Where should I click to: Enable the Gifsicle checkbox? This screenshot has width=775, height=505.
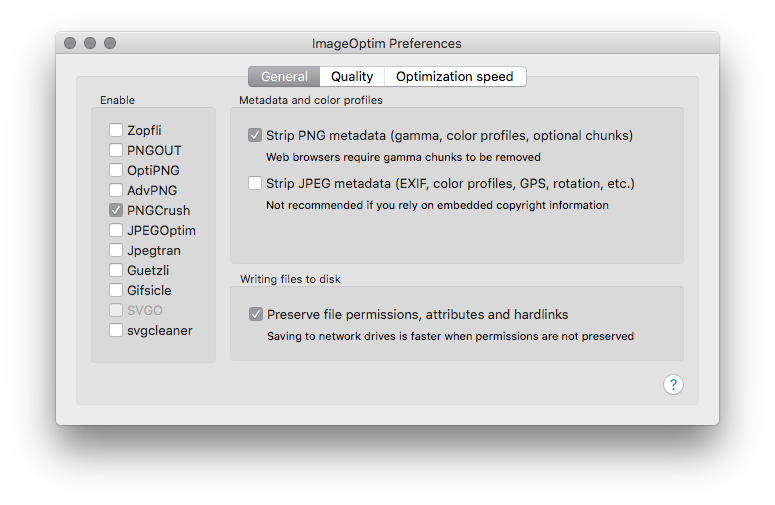[x=116, y=290]
